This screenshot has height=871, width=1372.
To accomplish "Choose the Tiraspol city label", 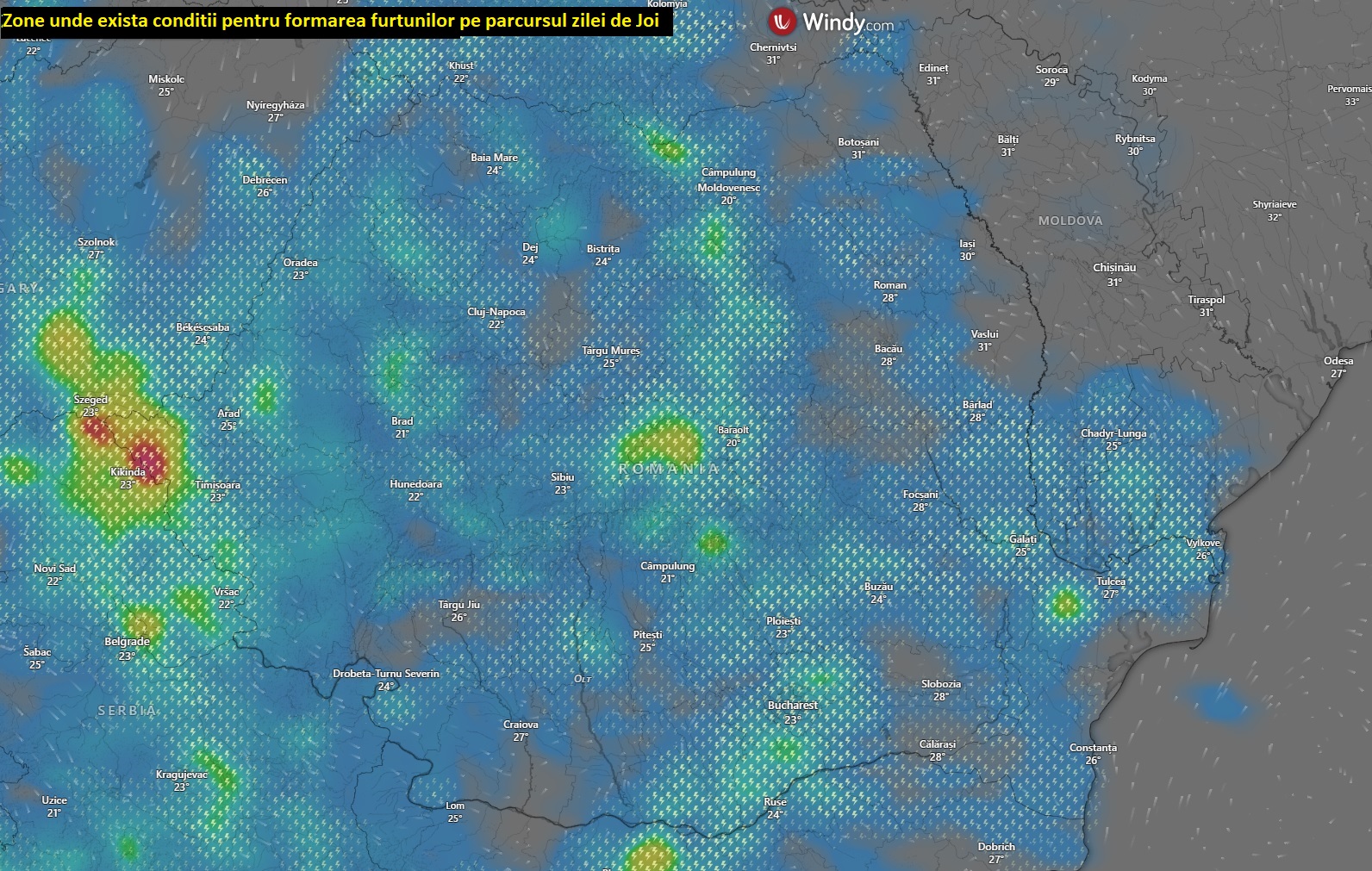I will (1206, 300).
